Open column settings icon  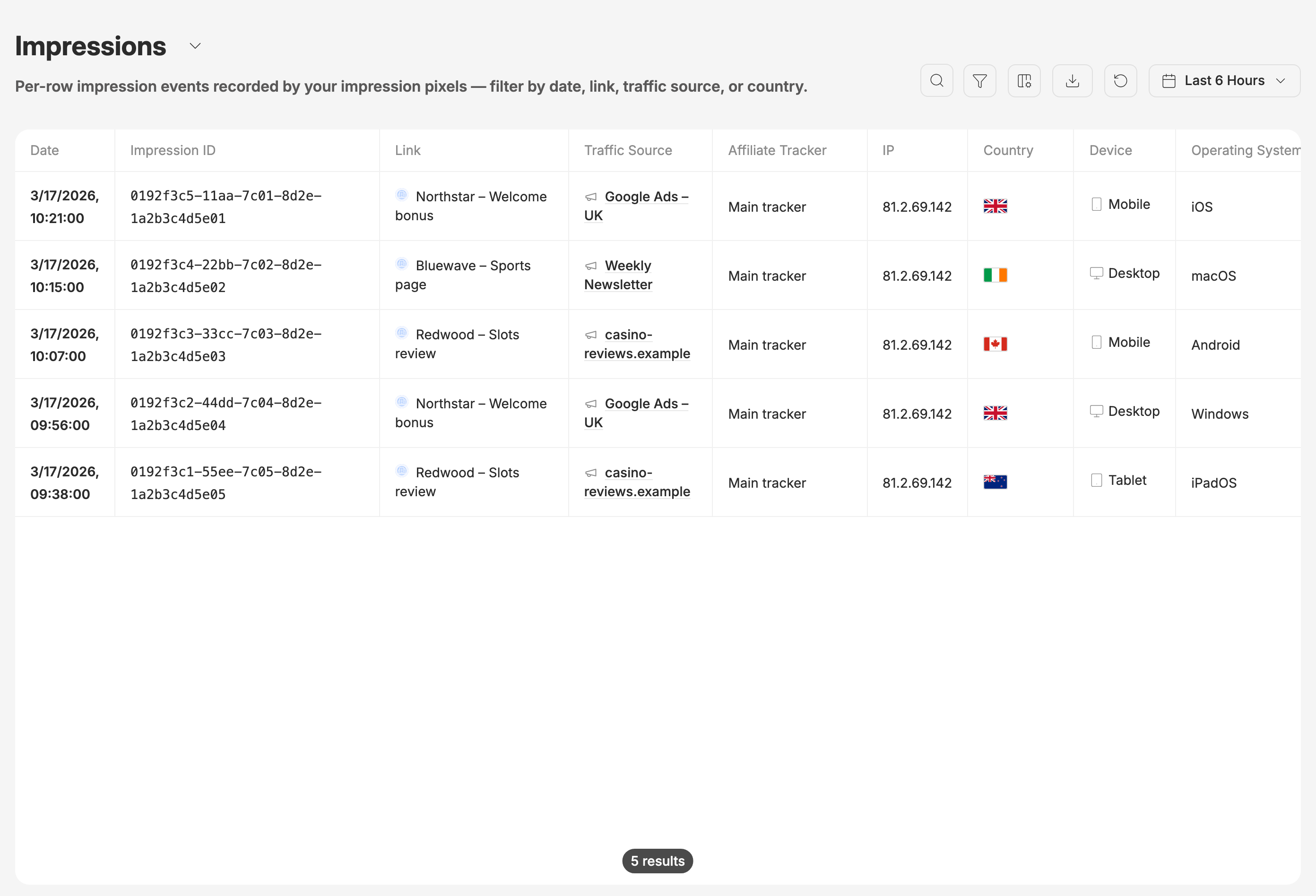[x=1024, y=81]
